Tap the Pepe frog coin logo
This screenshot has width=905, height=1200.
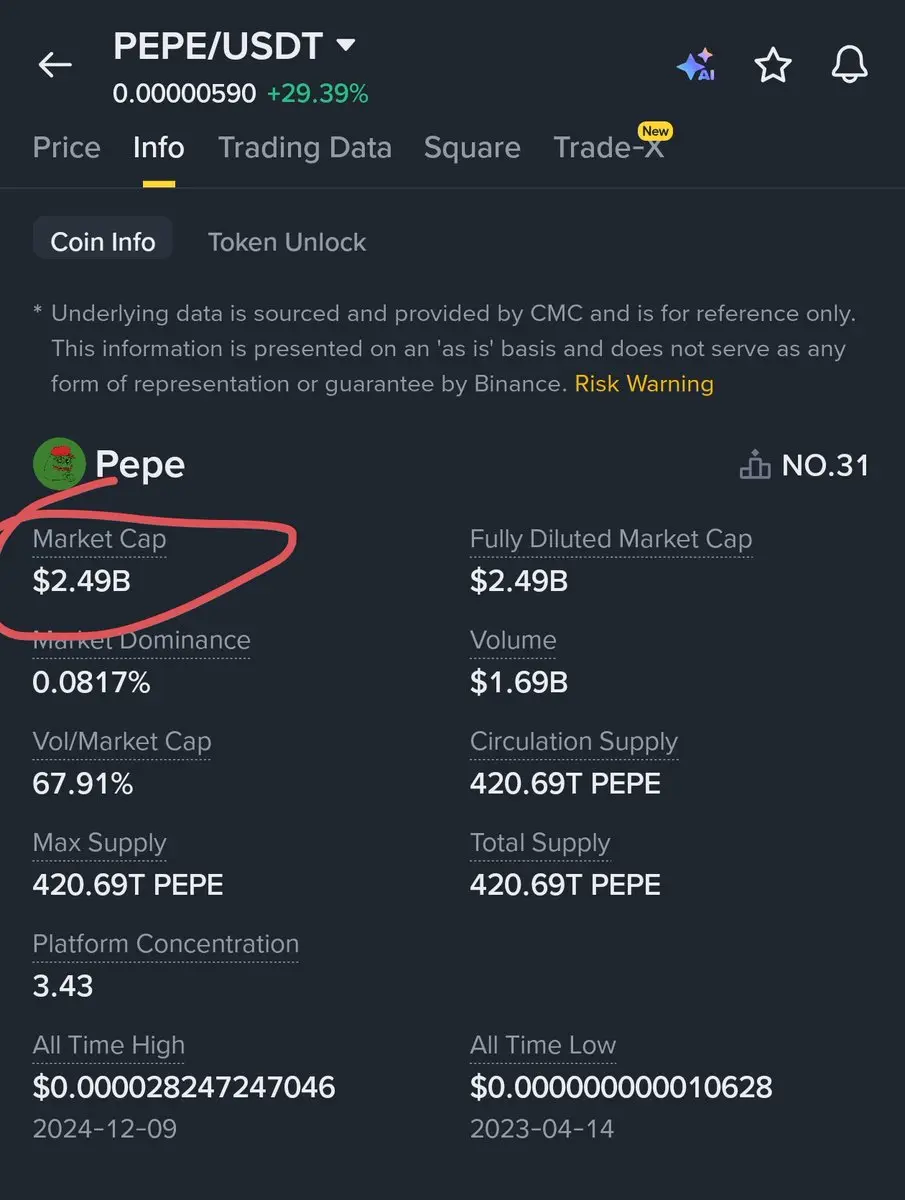click(x=59, y=465)
